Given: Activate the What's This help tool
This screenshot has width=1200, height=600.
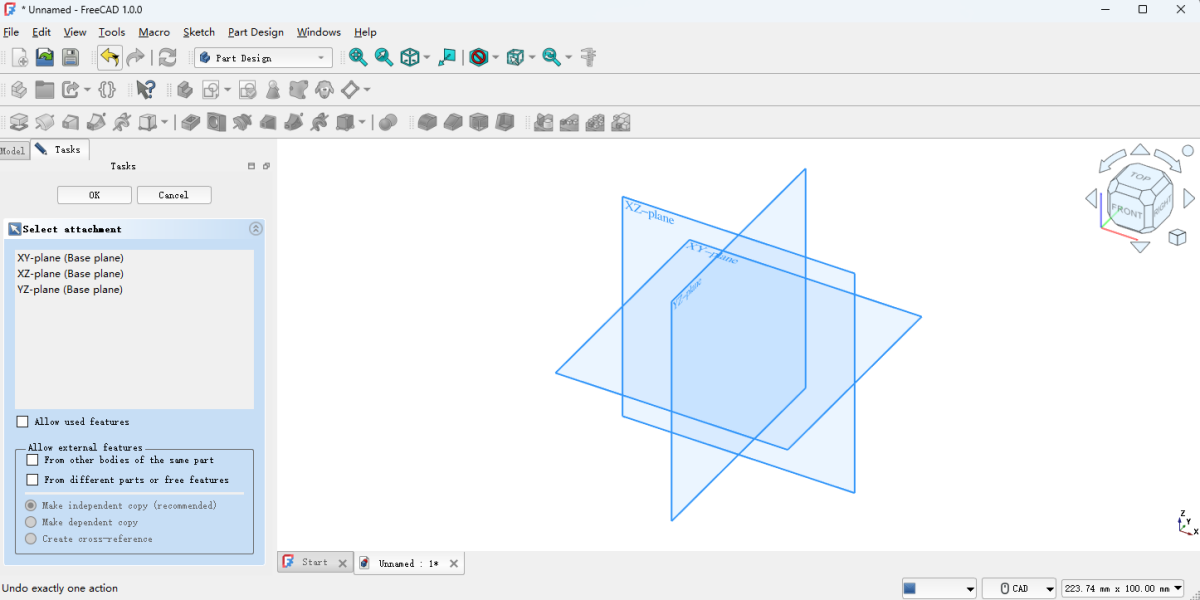Looking at the screenshot, I should pyautogui.click(x=145, y=89).
